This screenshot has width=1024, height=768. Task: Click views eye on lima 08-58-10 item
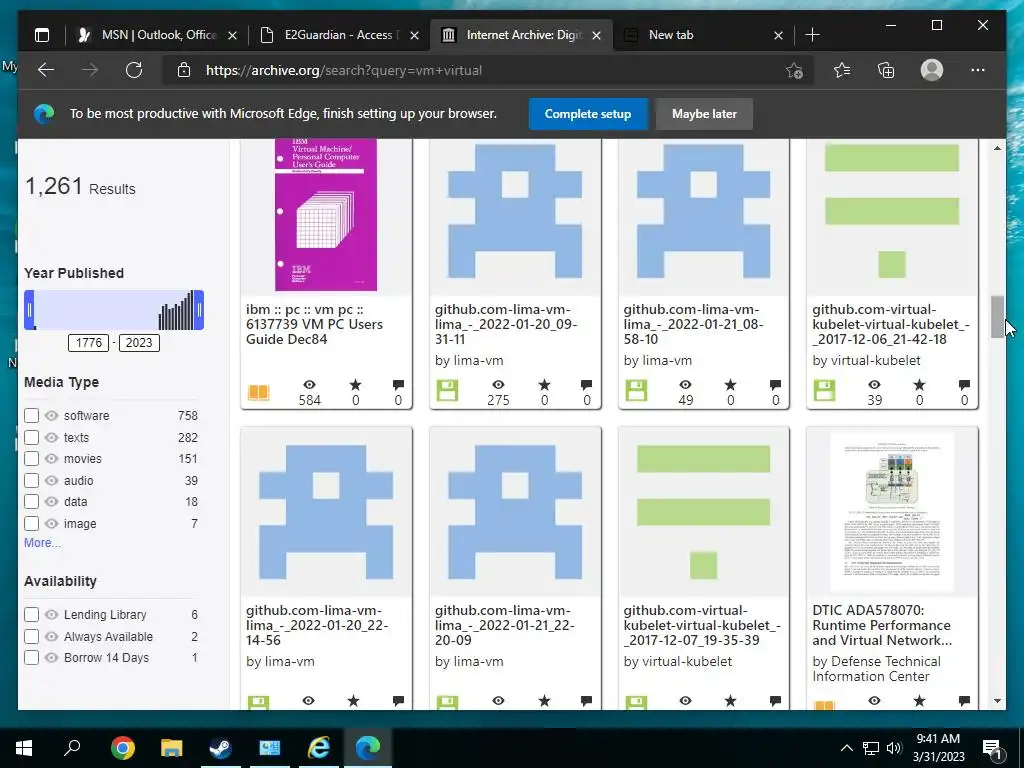pos(685,385)
